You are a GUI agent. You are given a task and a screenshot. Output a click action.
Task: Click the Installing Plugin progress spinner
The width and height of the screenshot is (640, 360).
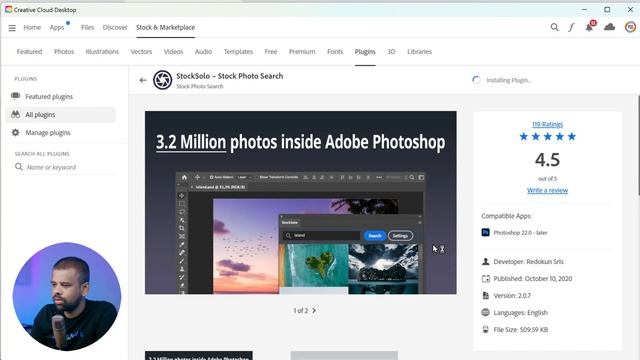(x=476, y=80)
